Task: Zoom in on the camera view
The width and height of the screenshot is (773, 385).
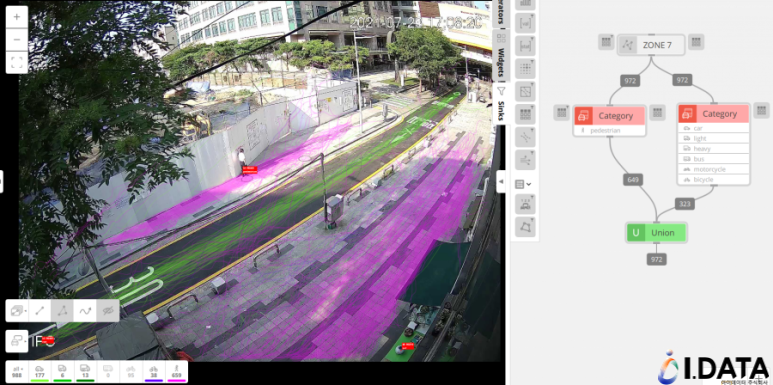Action: (x=17, y=17)
